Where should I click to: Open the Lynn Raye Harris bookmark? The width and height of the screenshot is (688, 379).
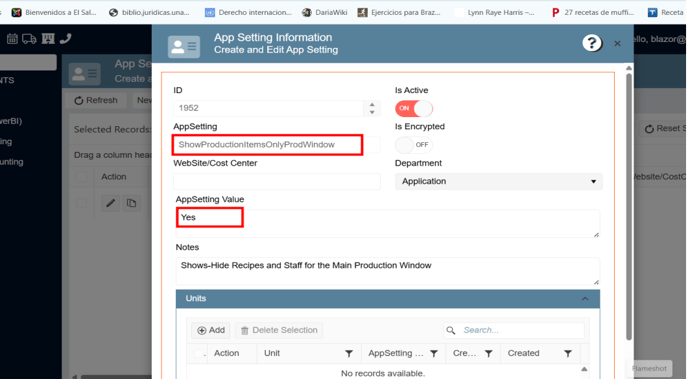click(x=494, y=13)
